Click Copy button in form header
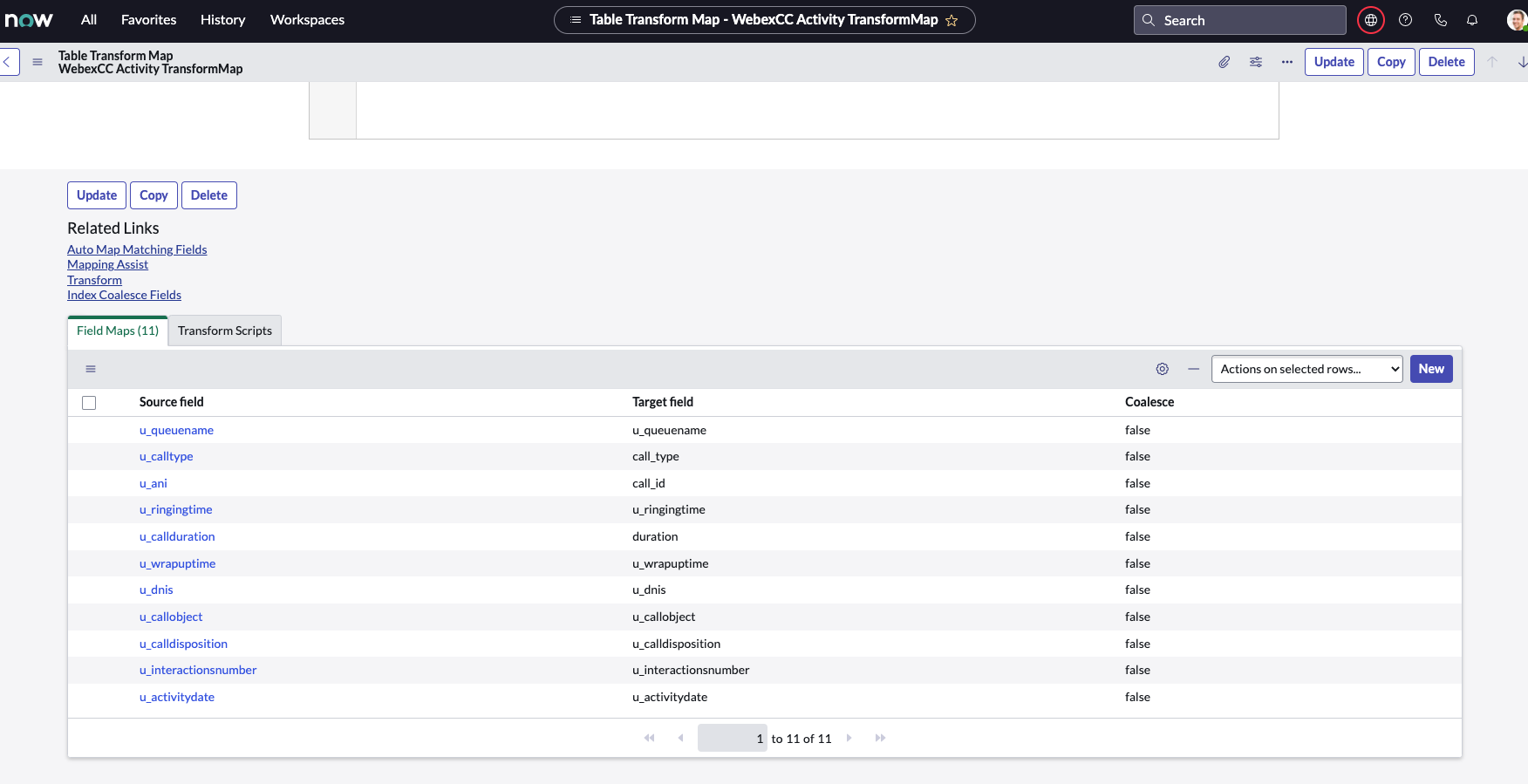The height and width of the screenshot is (784, 1528). pos(1391,62)
